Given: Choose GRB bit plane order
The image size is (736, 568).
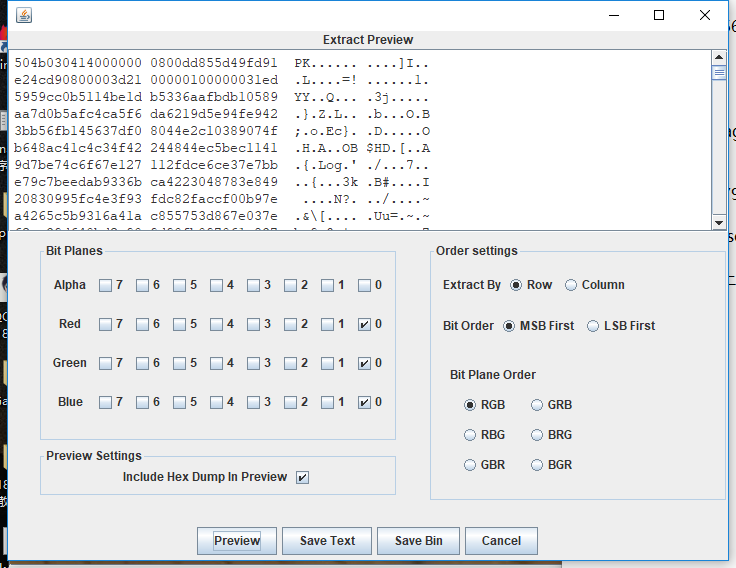Looking at the screenshot, I should (x=538, y=405).
